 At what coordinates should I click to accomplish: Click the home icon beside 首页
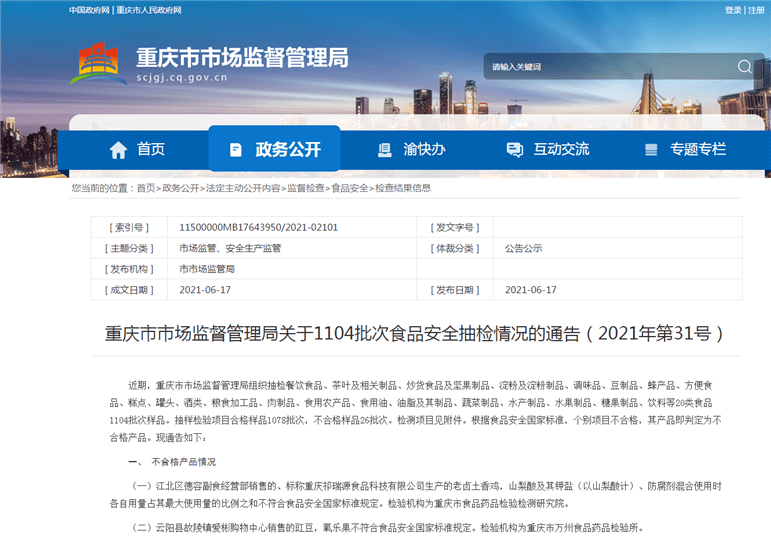[x=118, y=150]
